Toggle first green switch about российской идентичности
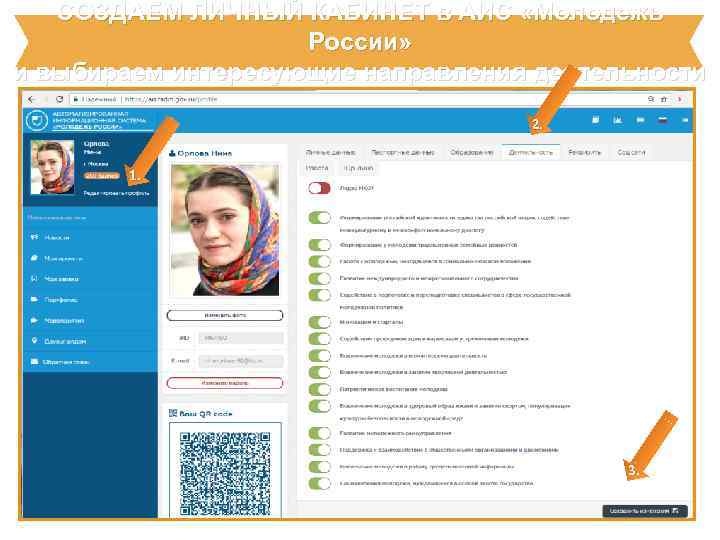This screenshot has height=540, width=720. [x=319, y=218]
